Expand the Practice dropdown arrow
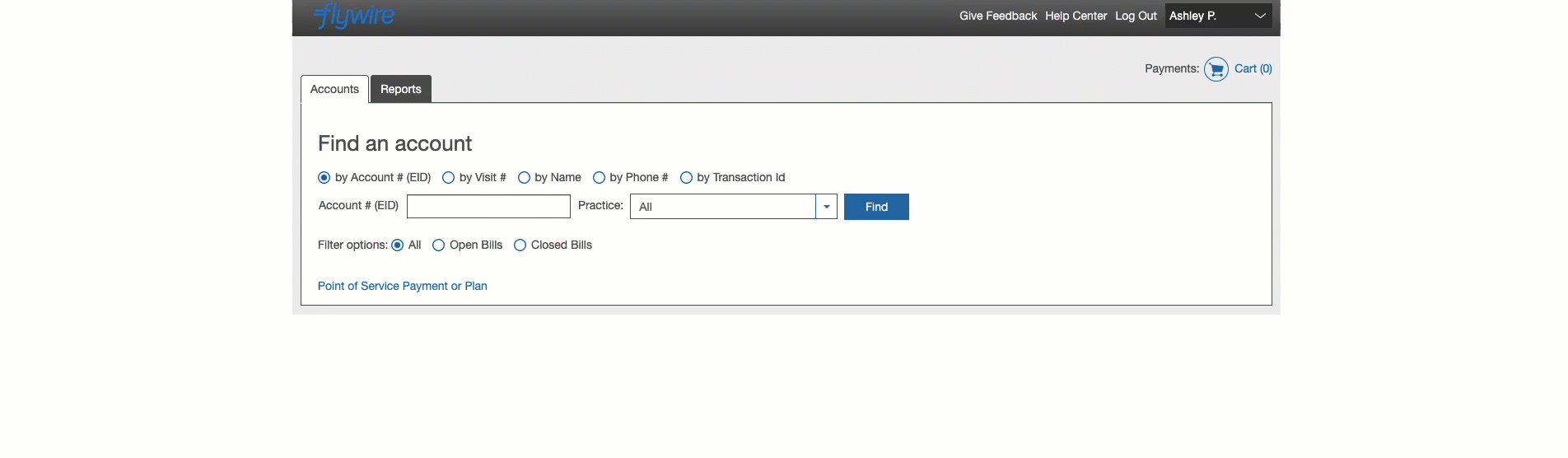The width and height of the screenshot is (1568, 458). click(x=826, y=207)
